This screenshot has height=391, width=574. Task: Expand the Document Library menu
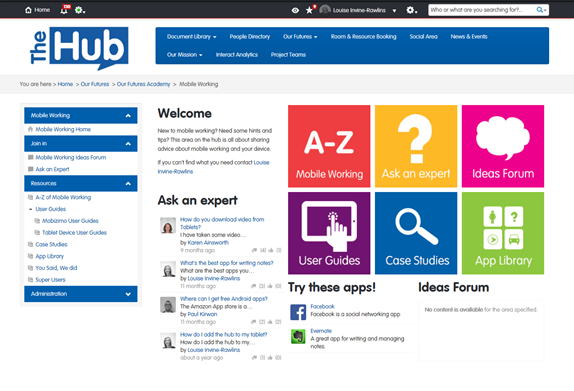click(x=191, y=37)
